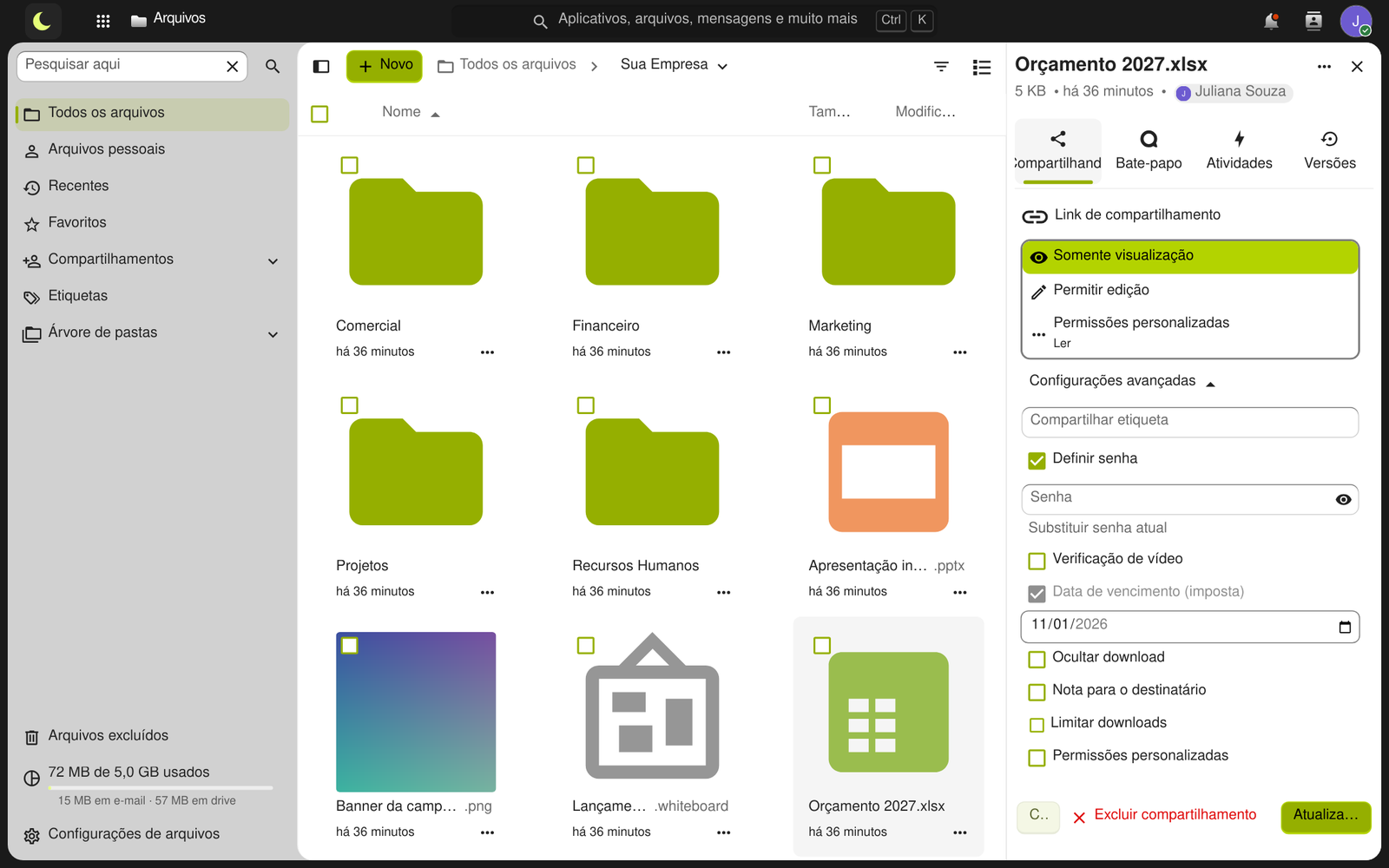Uncheck Definir senha checkbox

pyautogui.click(x=1037, y=460)
